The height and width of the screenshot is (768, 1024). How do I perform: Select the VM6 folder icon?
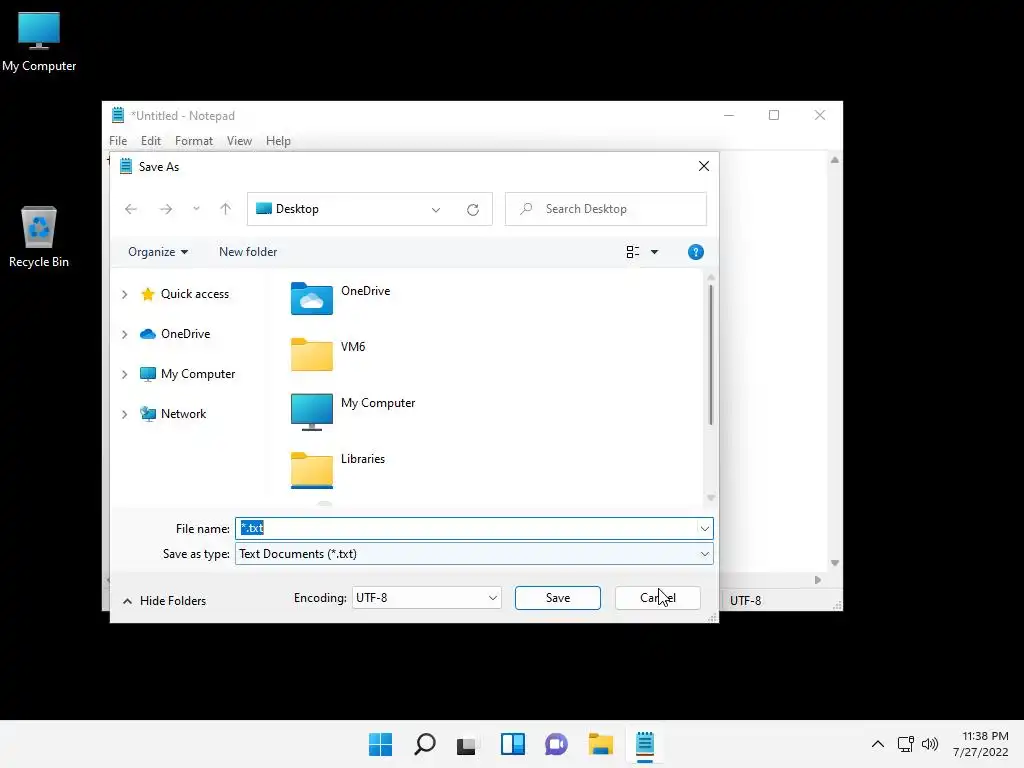coord(312,355)
